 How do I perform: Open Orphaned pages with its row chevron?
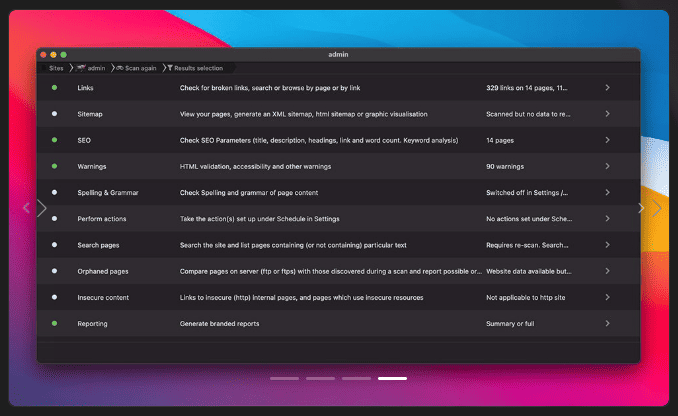(608, 271)
